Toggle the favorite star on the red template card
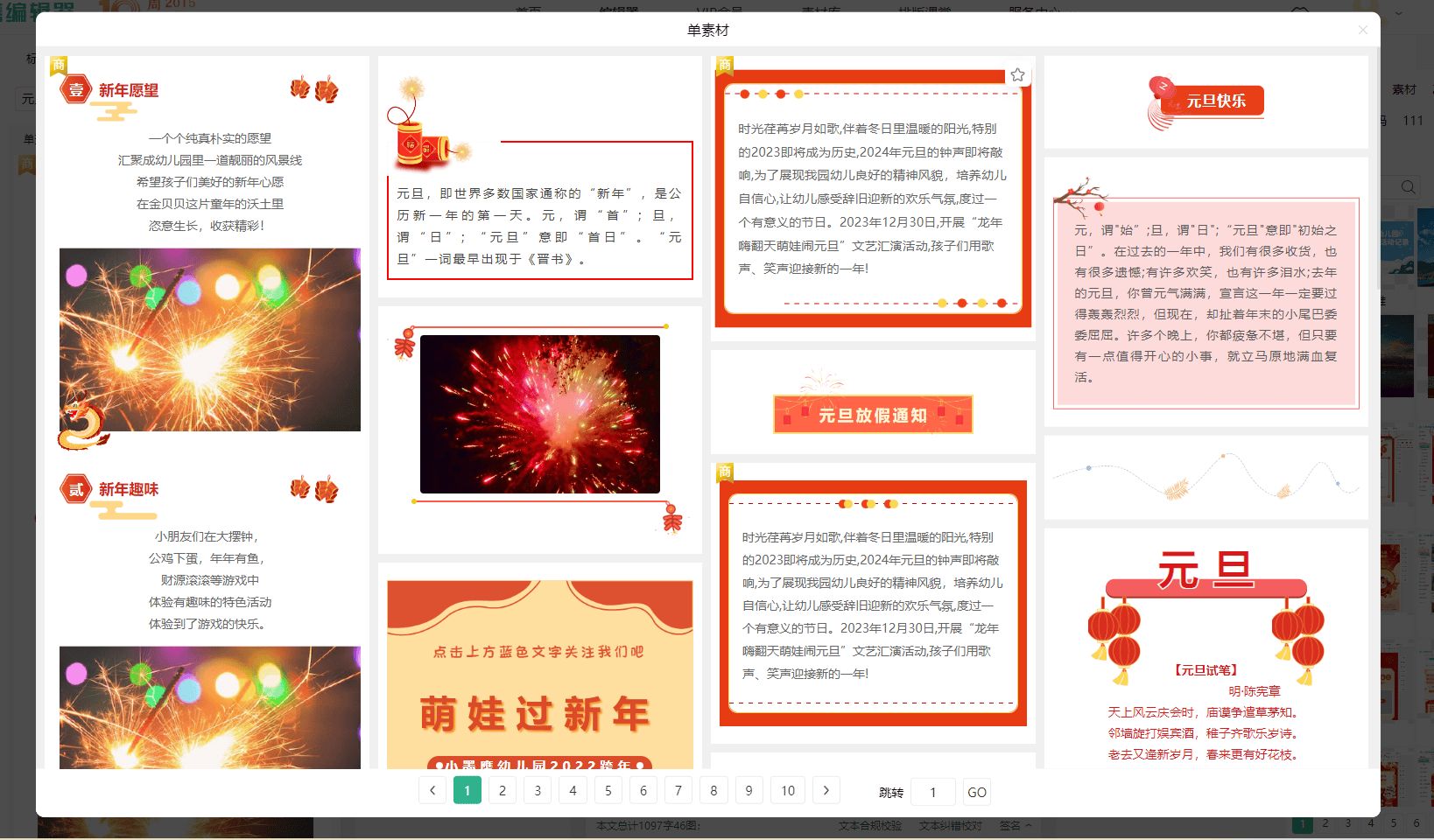 [1017, 74]
